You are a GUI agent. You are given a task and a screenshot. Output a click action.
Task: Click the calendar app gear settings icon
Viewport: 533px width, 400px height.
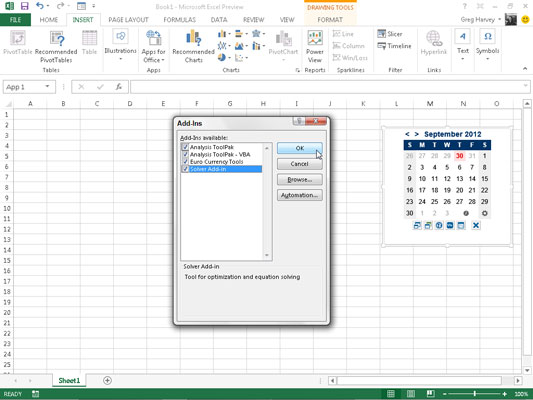click(484, 213)
